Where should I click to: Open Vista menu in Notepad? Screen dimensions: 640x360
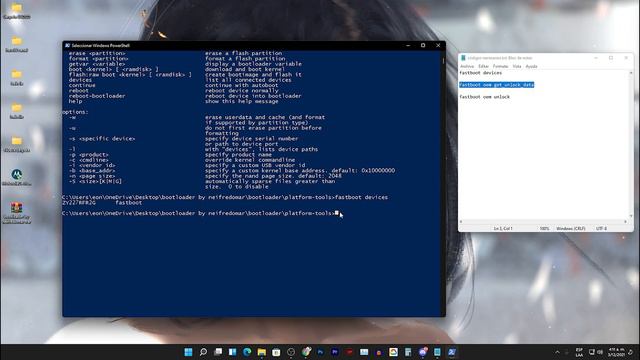tap(517, 66)
